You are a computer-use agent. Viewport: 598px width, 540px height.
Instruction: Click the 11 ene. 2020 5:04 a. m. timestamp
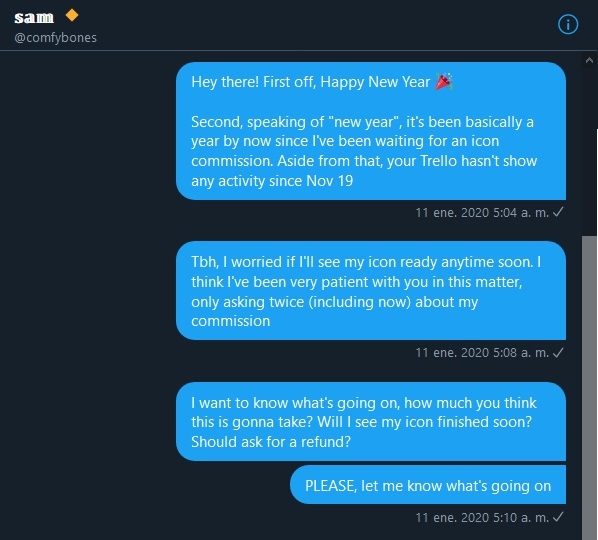[482, 212]
